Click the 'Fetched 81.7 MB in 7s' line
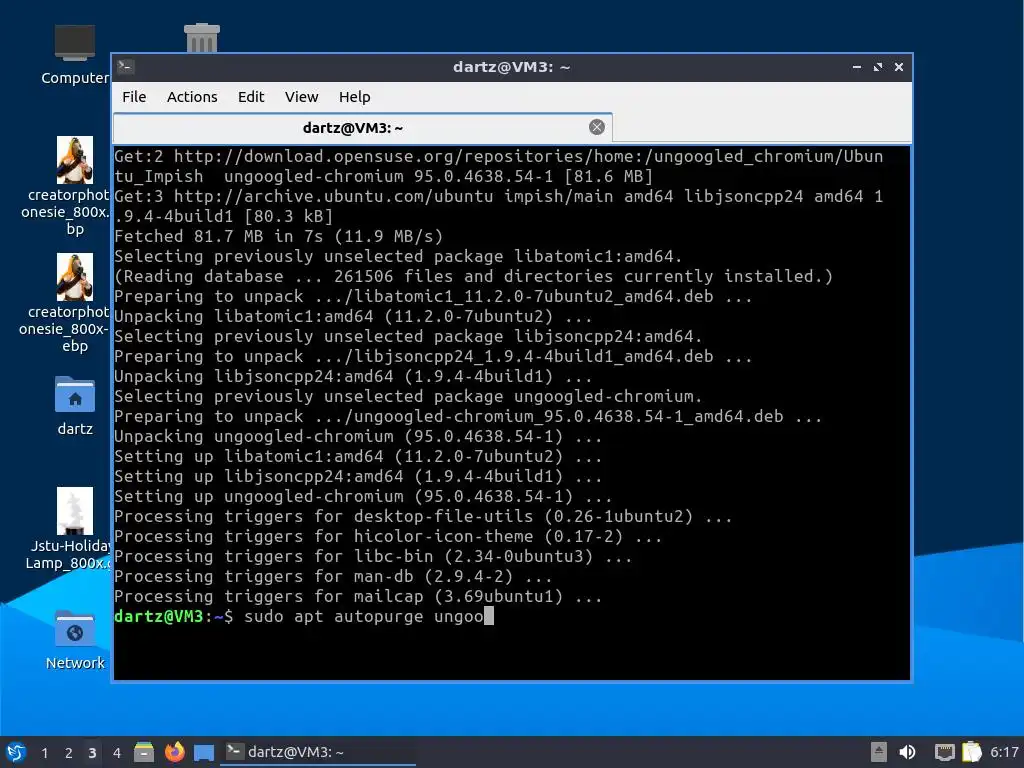Viewport: 1024px width, 768px height. (x=278, y=236)
